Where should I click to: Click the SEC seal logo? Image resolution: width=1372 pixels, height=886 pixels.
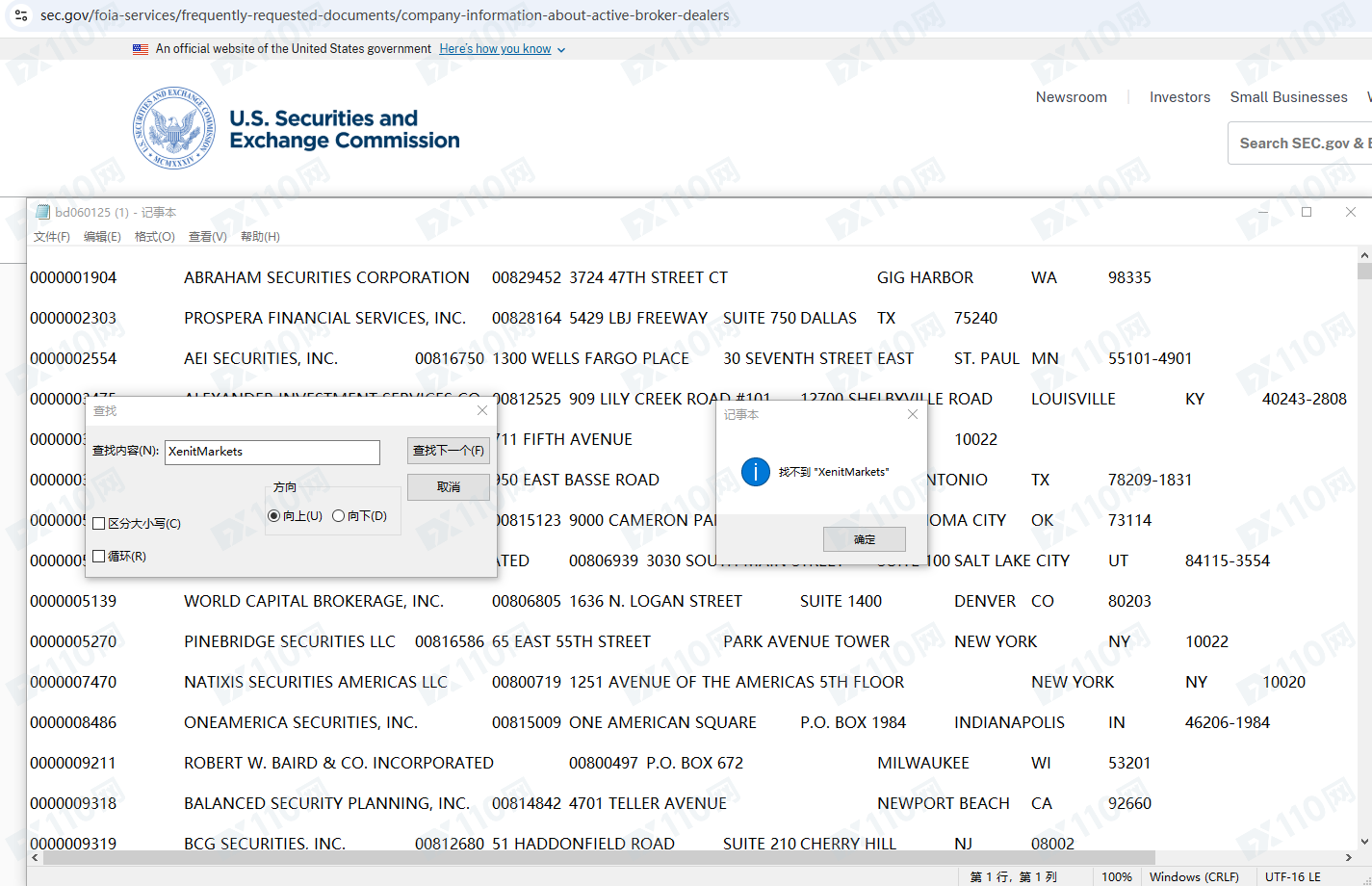(x=174, y=128)
